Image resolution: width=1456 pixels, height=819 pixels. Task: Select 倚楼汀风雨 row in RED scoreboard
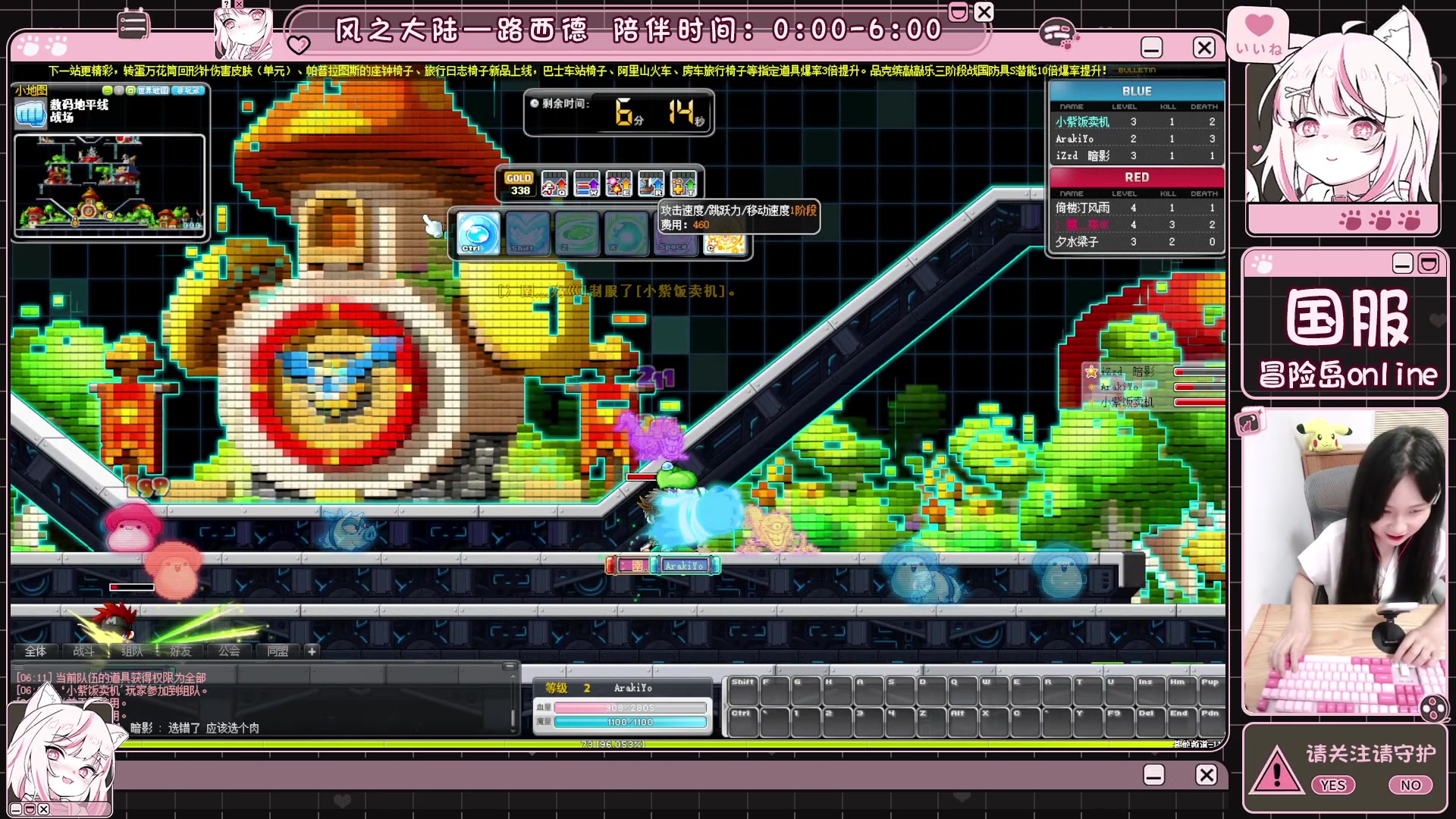(x=1136, y=207)
